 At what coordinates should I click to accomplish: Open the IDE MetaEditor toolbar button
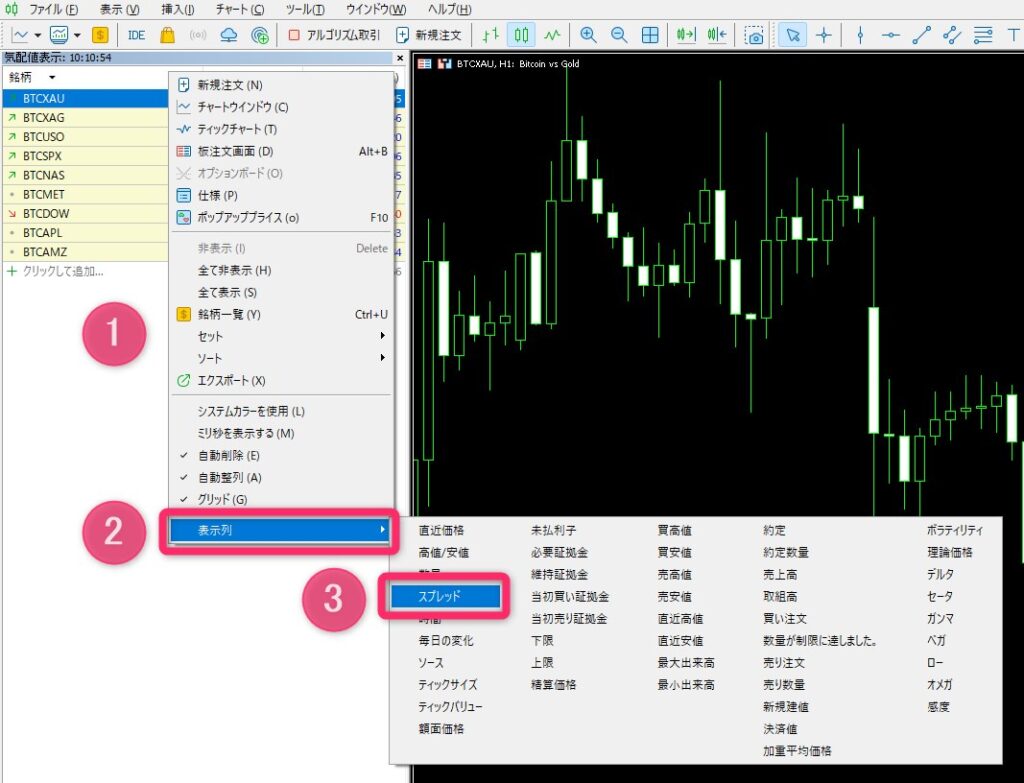[x=137, y=35]
